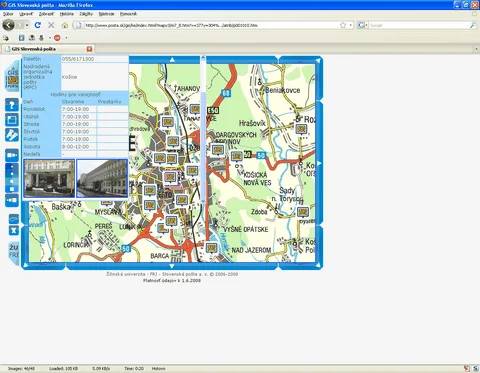Pan map to the north-east corner arrow
This screenshot has width=480, height=373.
pyautogui.click(x=318, y=60)
